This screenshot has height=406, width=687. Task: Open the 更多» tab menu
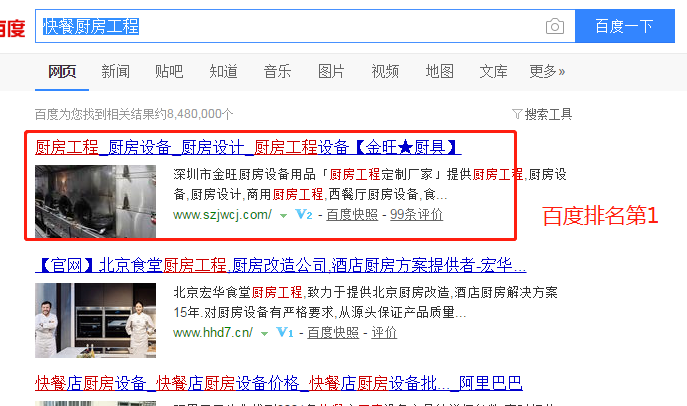547,71
